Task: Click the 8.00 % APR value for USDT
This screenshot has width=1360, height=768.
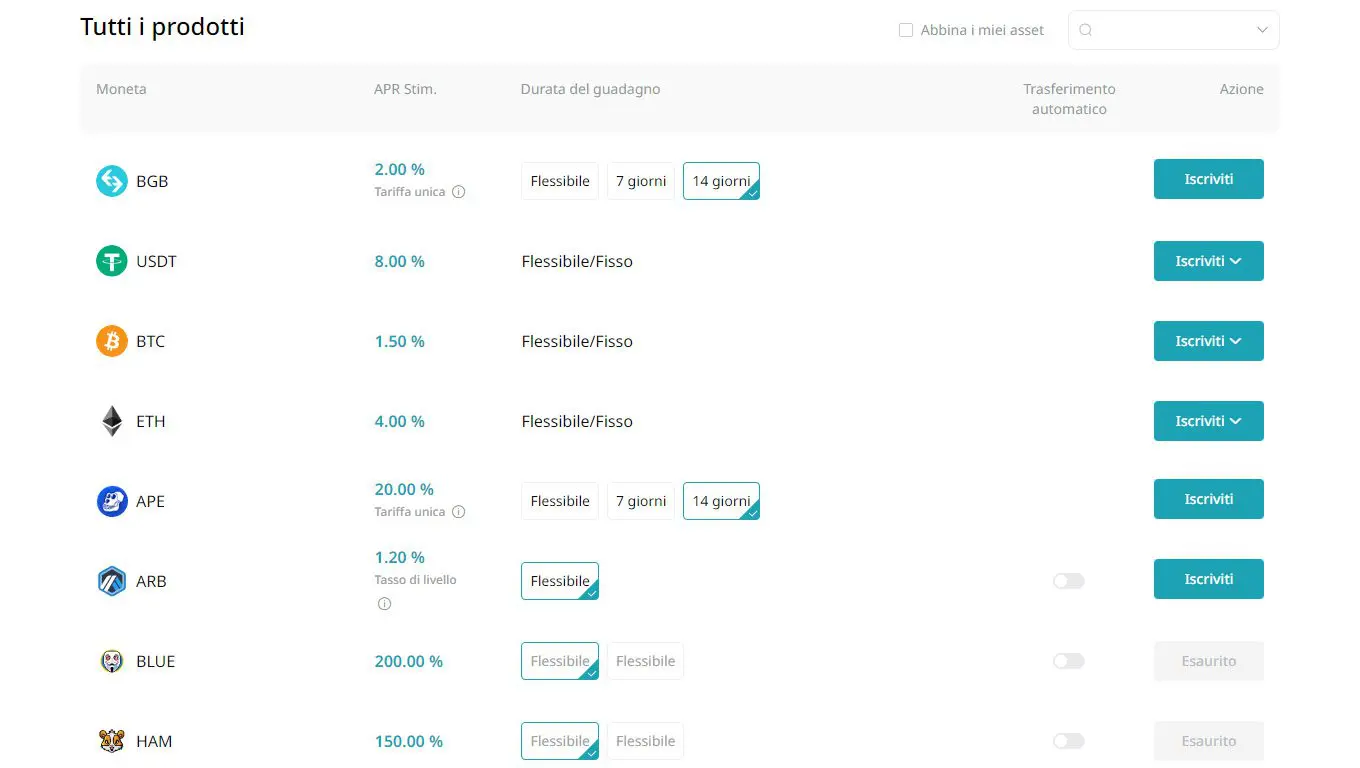Action: coord(399,261)
